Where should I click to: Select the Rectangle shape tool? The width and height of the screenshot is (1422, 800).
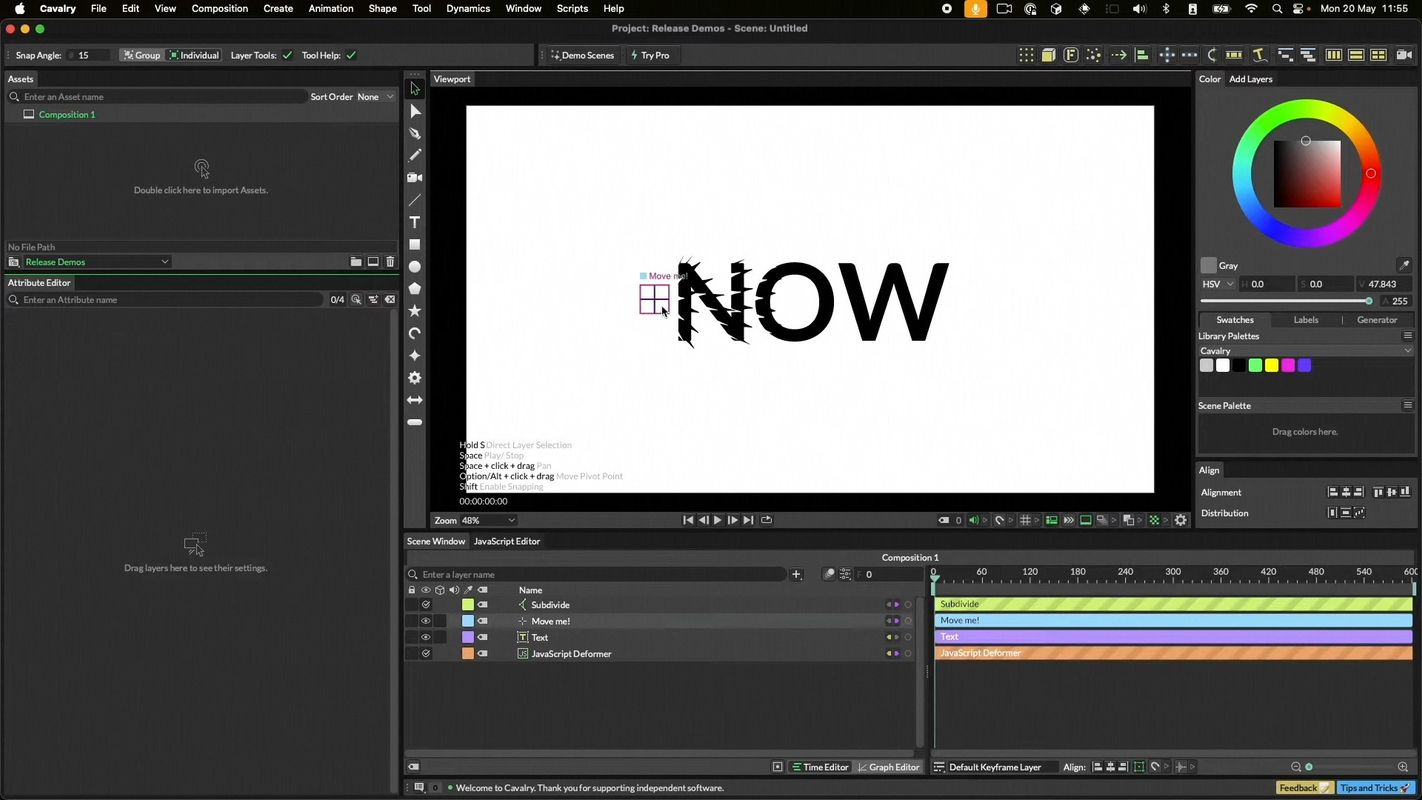coord(415,244)
